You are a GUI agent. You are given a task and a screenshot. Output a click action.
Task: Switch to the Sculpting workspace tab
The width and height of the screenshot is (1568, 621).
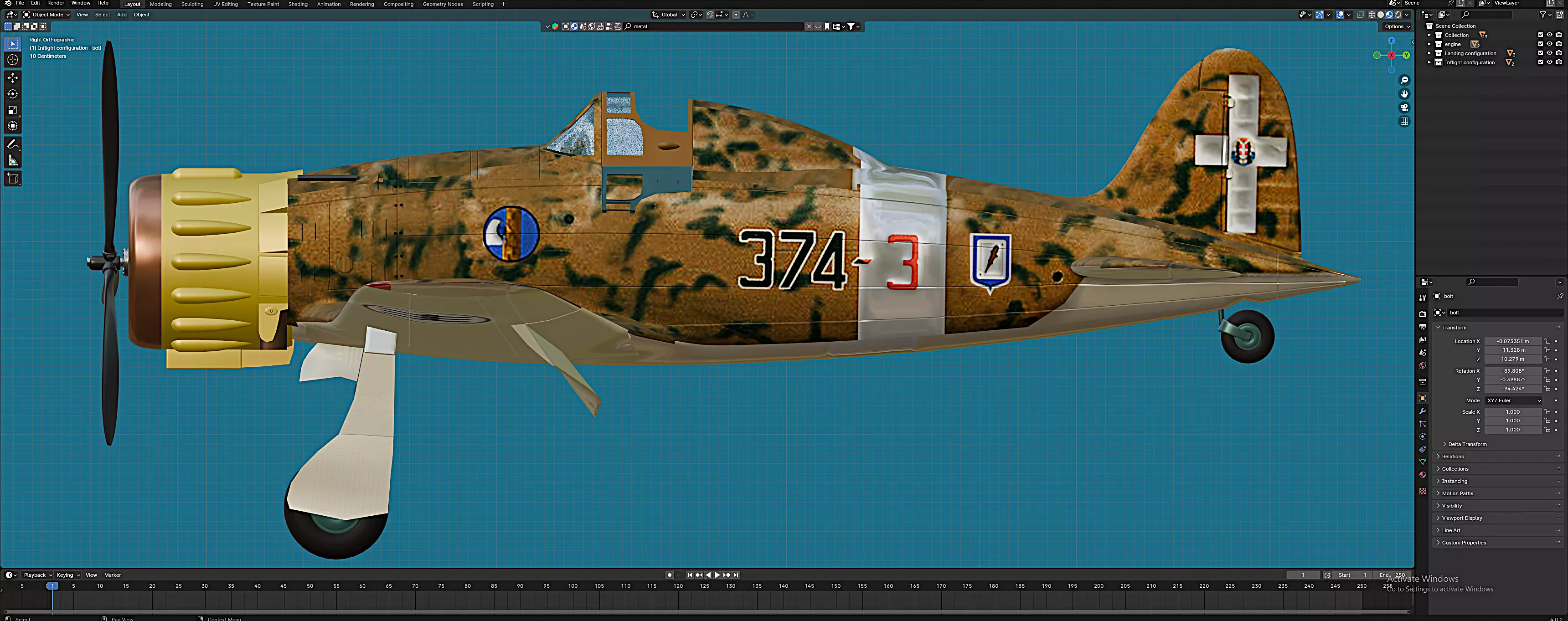[x=192, y=4]
